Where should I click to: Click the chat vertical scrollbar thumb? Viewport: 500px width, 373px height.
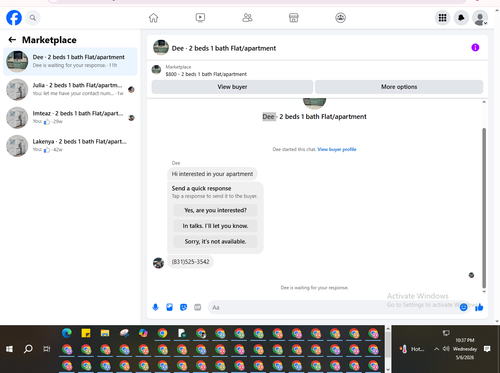coord(484,208)
